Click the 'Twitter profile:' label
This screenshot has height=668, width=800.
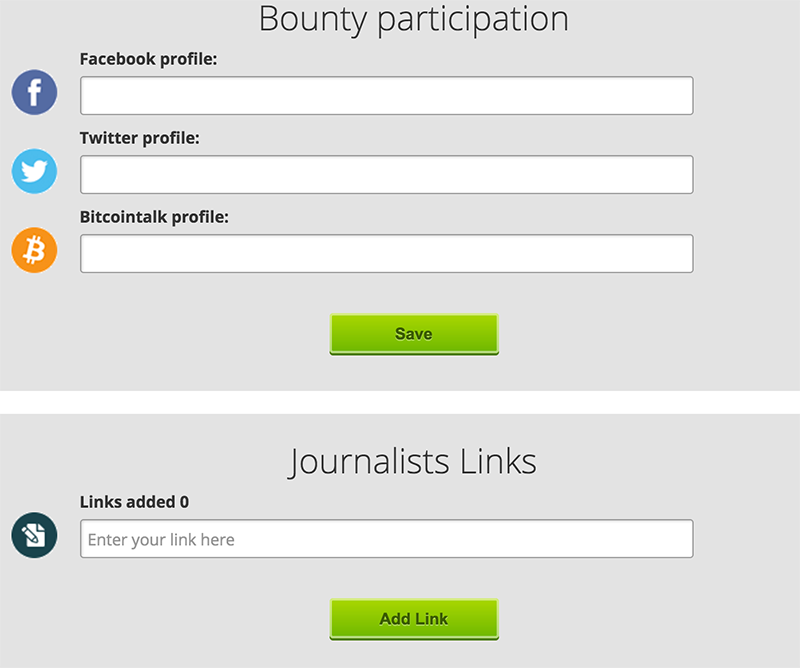140,138
